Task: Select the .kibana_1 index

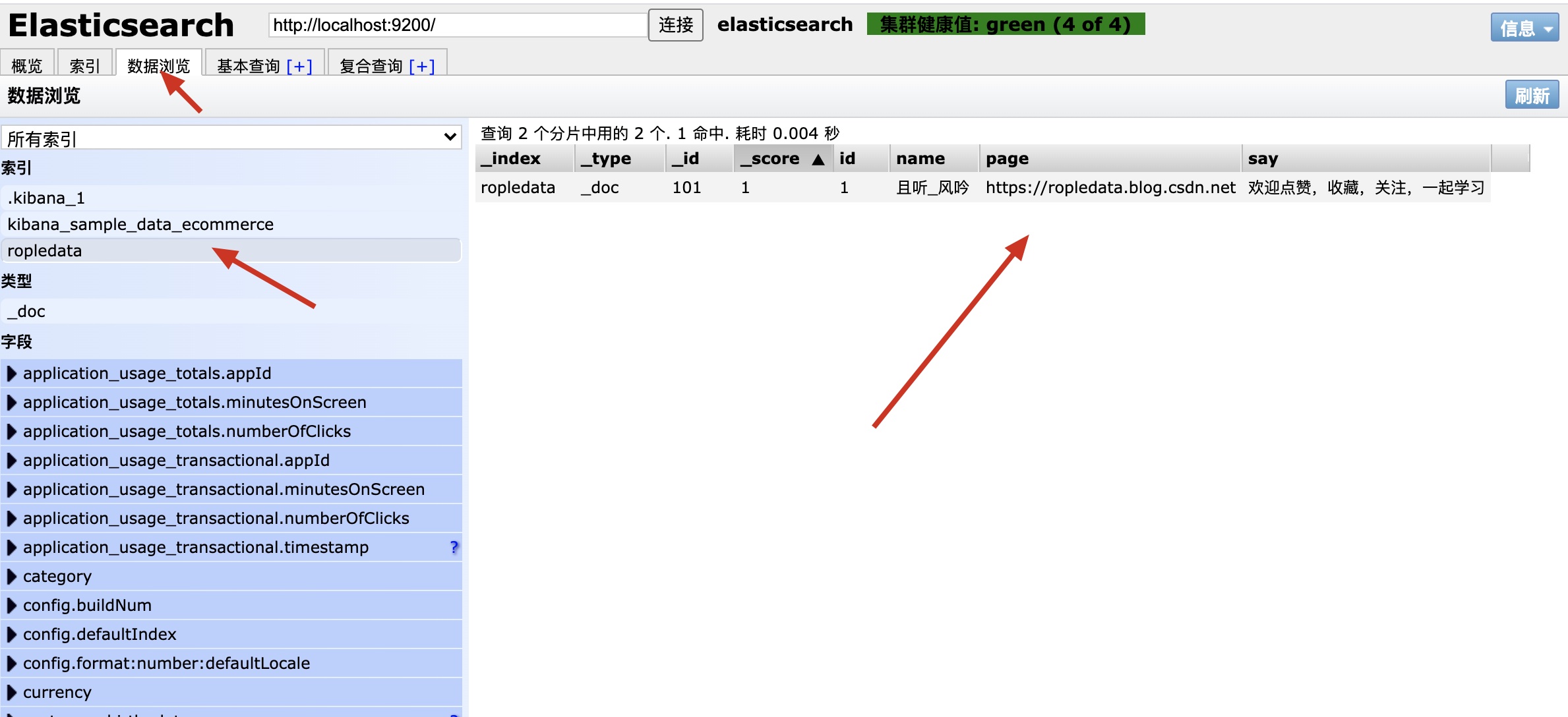Action: point(231,198)
